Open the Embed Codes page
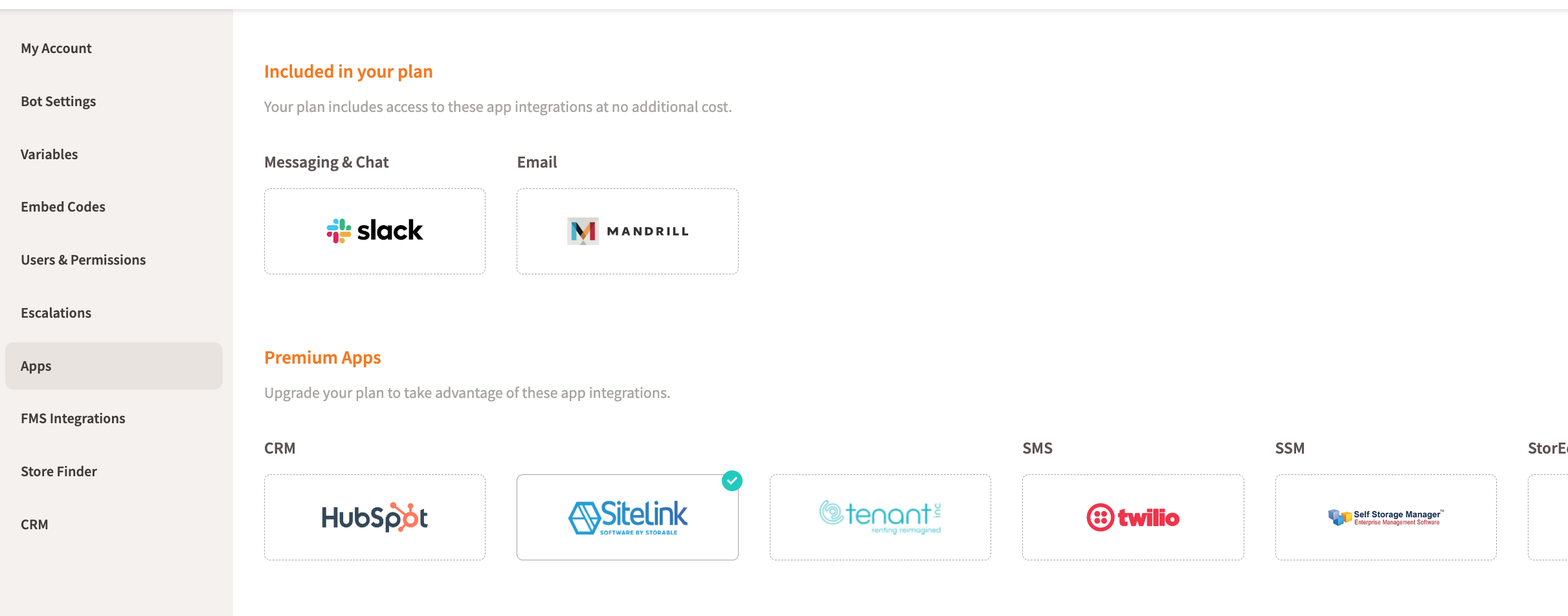 point(63,207)
